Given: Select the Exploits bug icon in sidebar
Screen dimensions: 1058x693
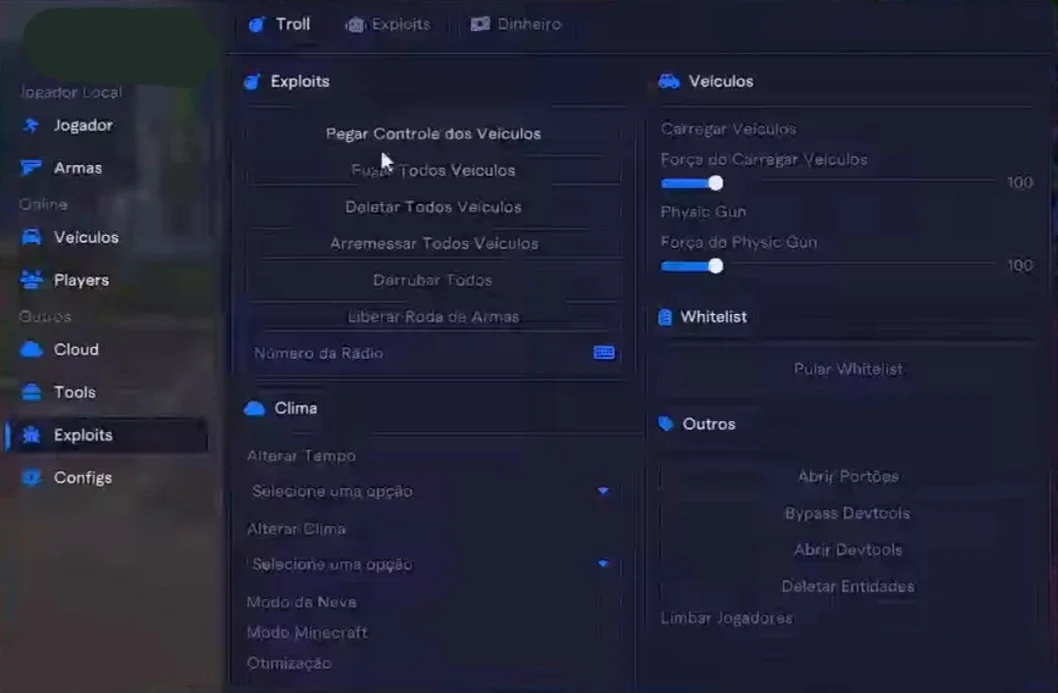Looking at the screenshot, I should pyautogui.click(x=32, y=435).
